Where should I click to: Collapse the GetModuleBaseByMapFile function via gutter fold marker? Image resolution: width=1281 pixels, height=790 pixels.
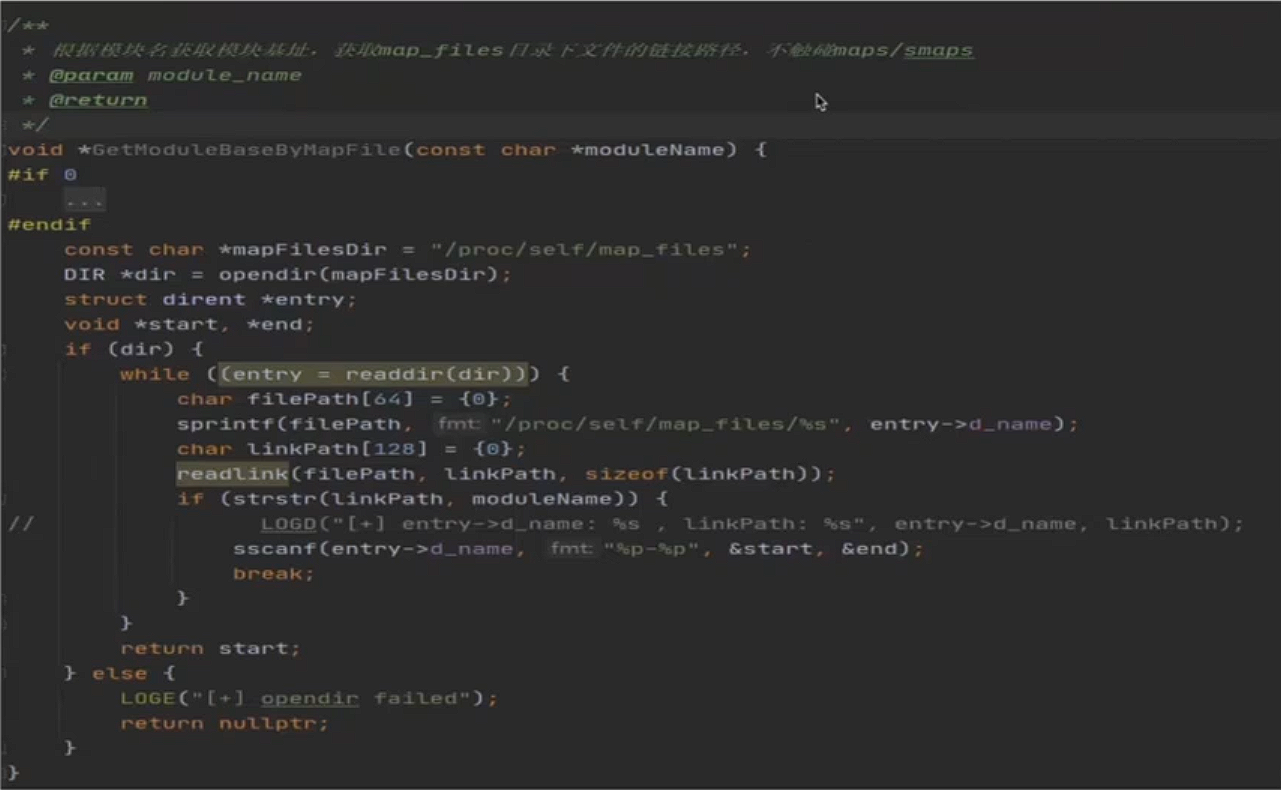[x=4, y=150]
